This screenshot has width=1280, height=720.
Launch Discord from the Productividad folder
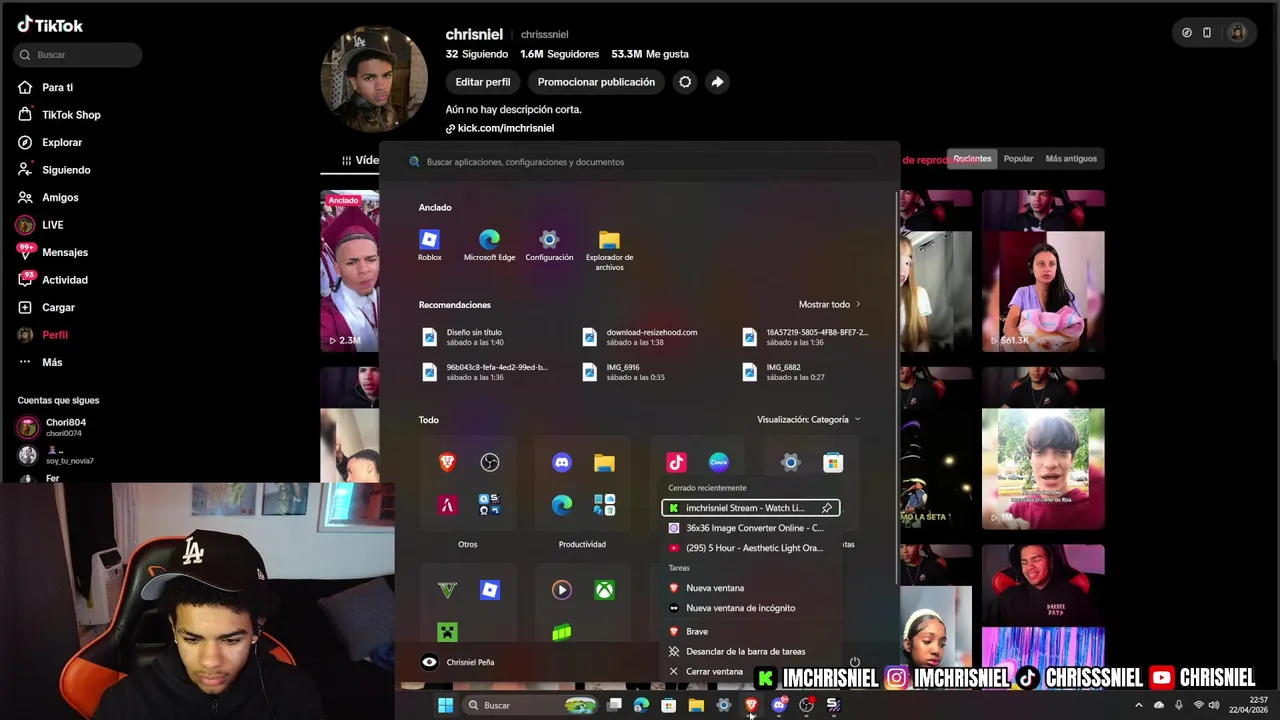click(562, 462)
